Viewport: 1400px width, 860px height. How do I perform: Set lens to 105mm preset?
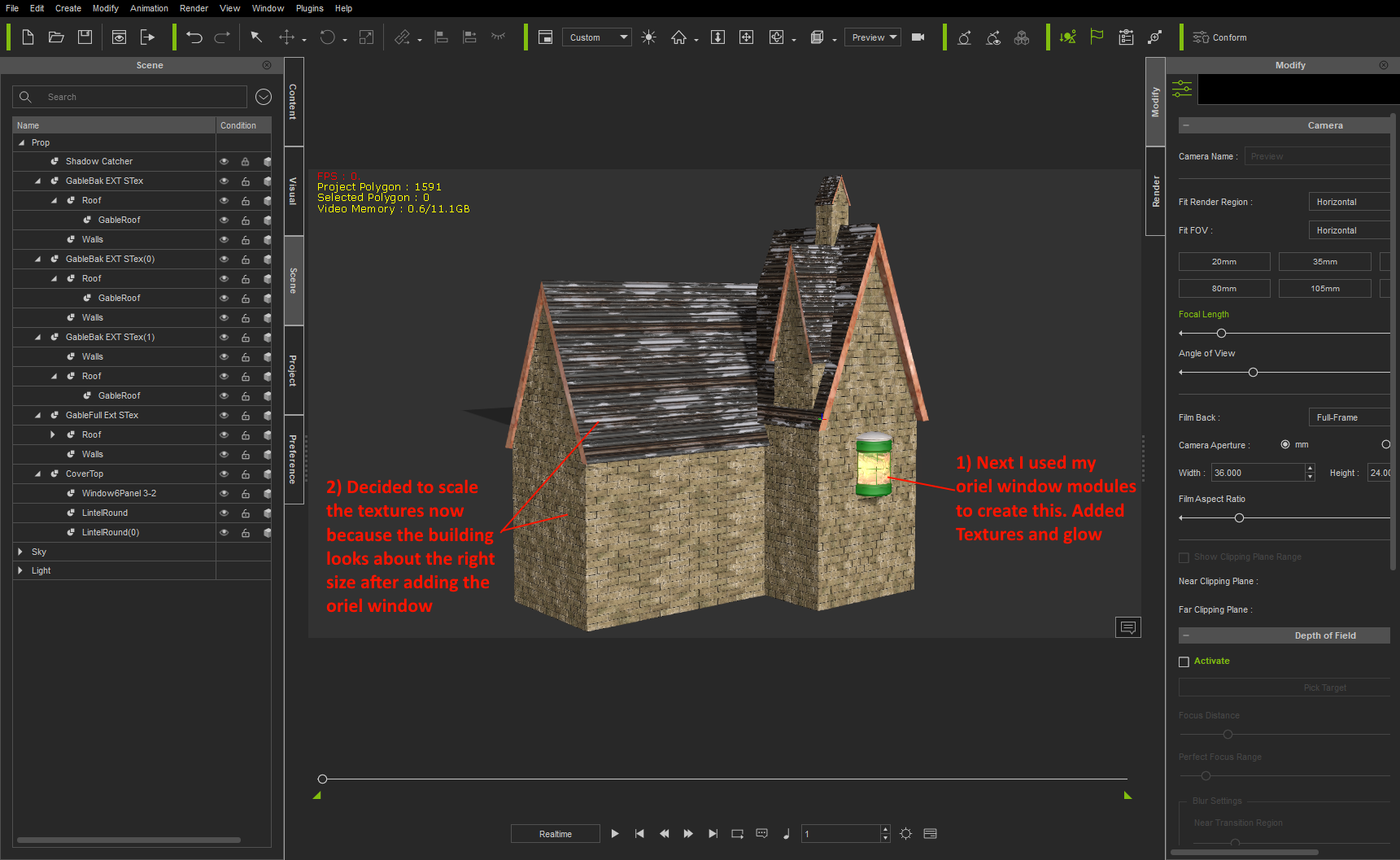click(1325, 289)
